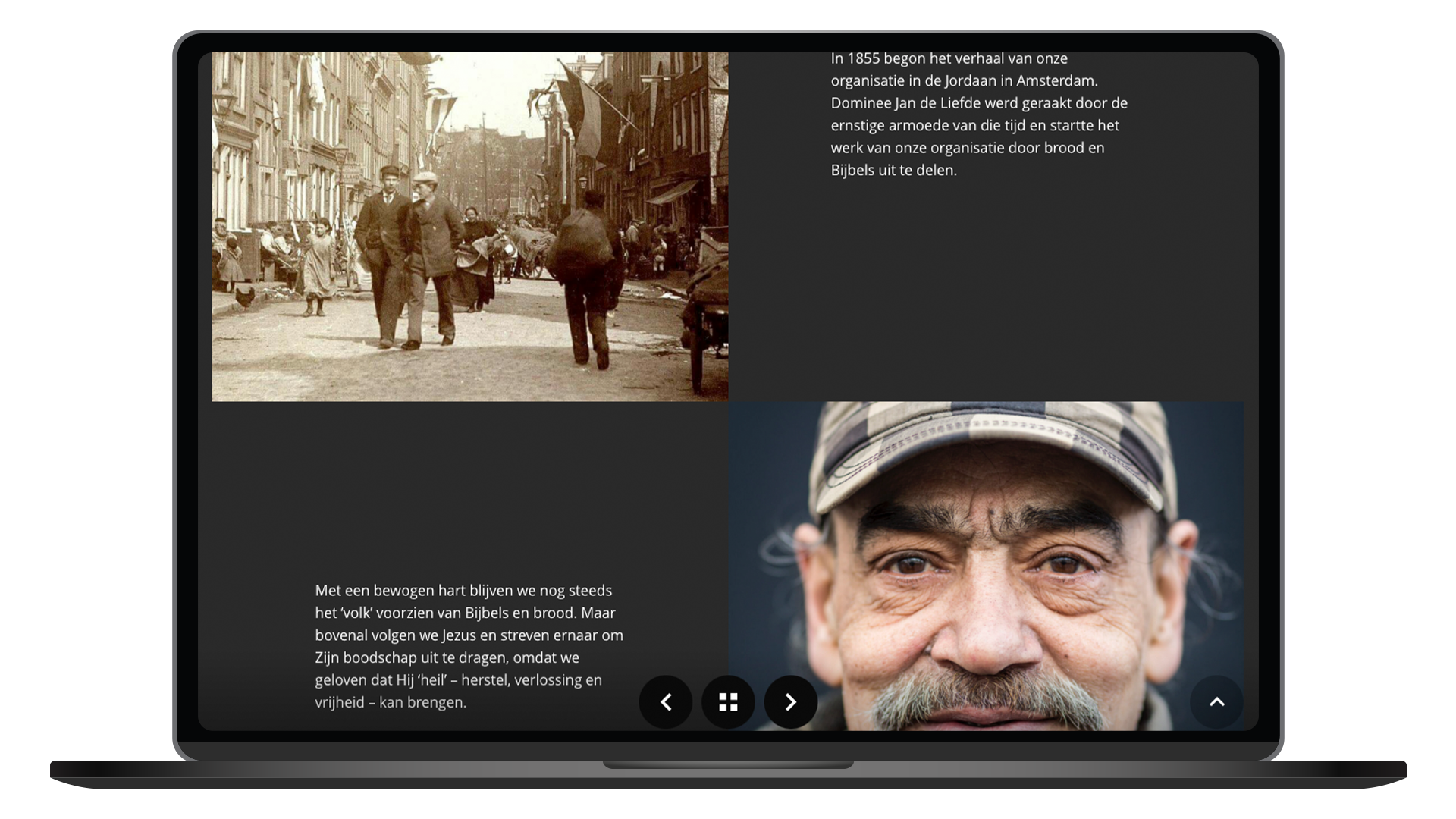This screenshot has height=819, width=1456.
Task: Advance with the next arrow button
Action: click(790, 702)
